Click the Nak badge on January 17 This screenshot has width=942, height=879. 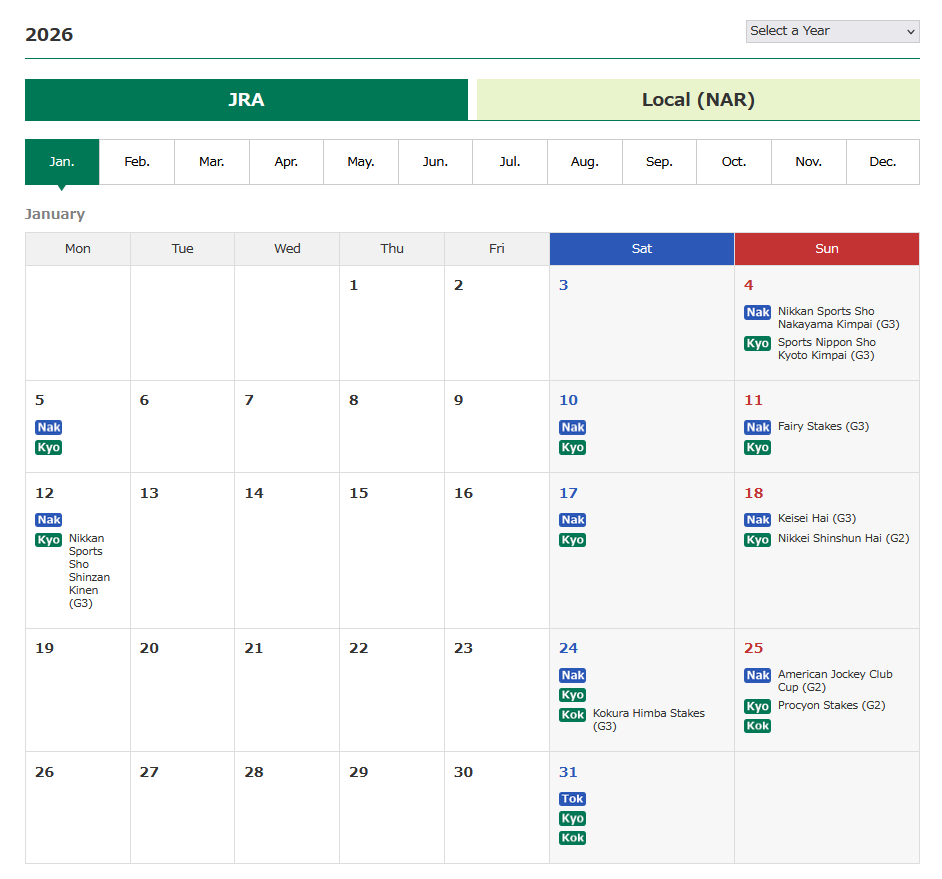point(573,520)
